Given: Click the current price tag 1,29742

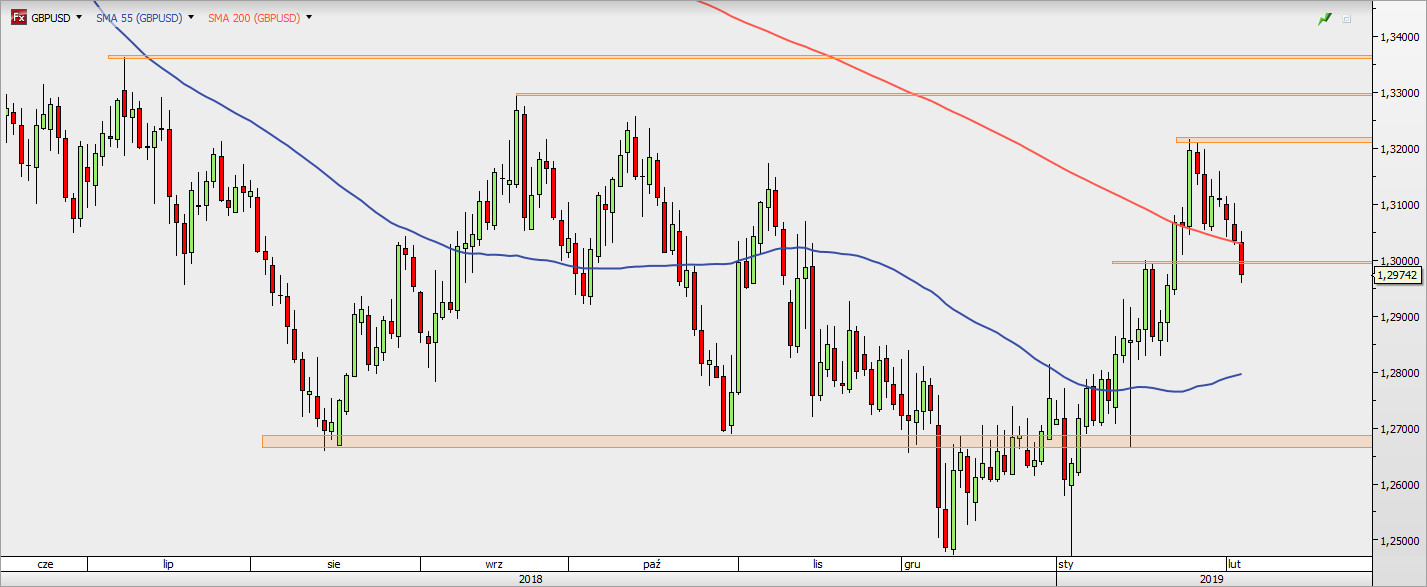Looking at the screenshot, I should [1397, 274].
